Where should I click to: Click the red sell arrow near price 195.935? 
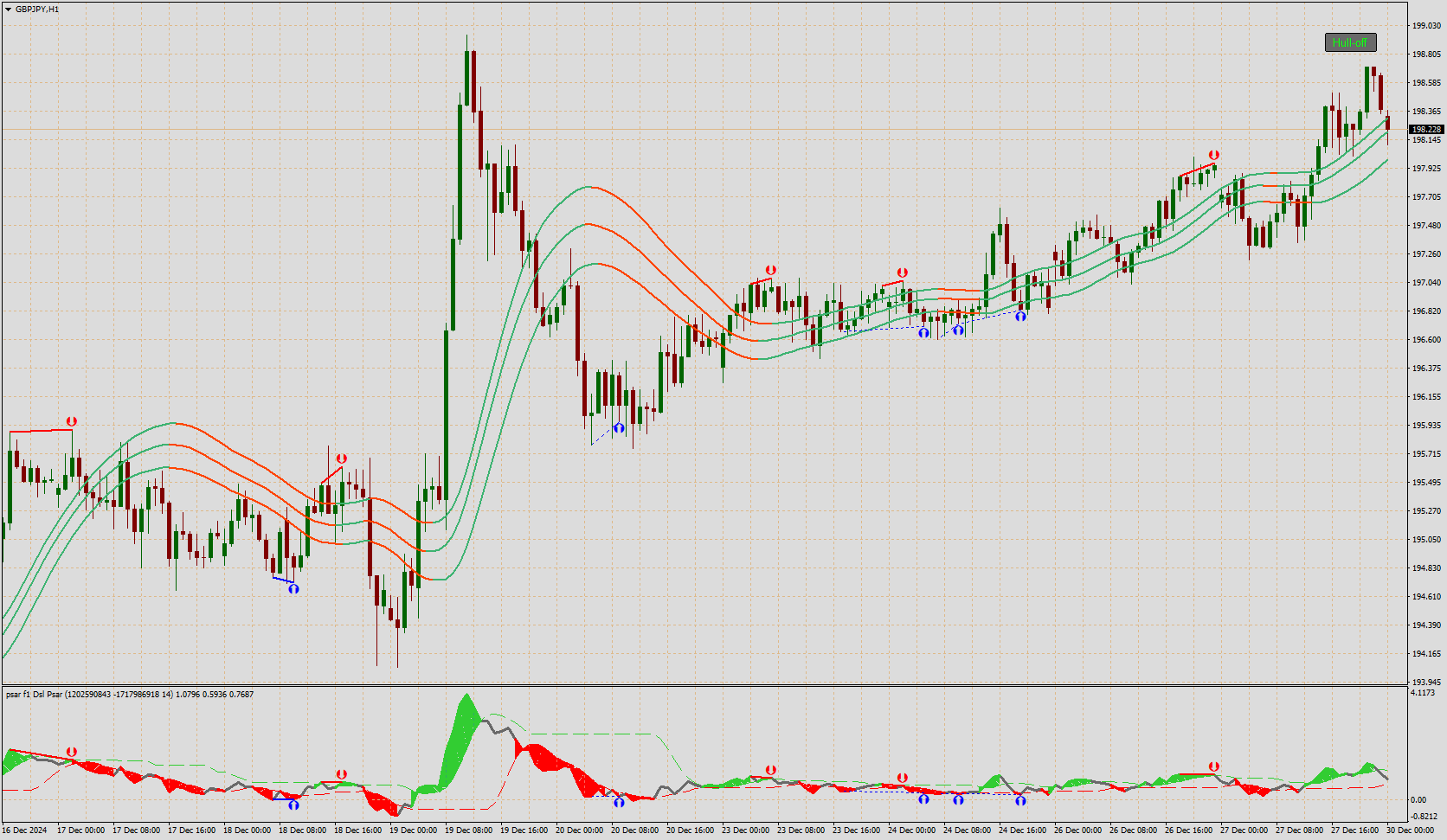pos(72,422)
